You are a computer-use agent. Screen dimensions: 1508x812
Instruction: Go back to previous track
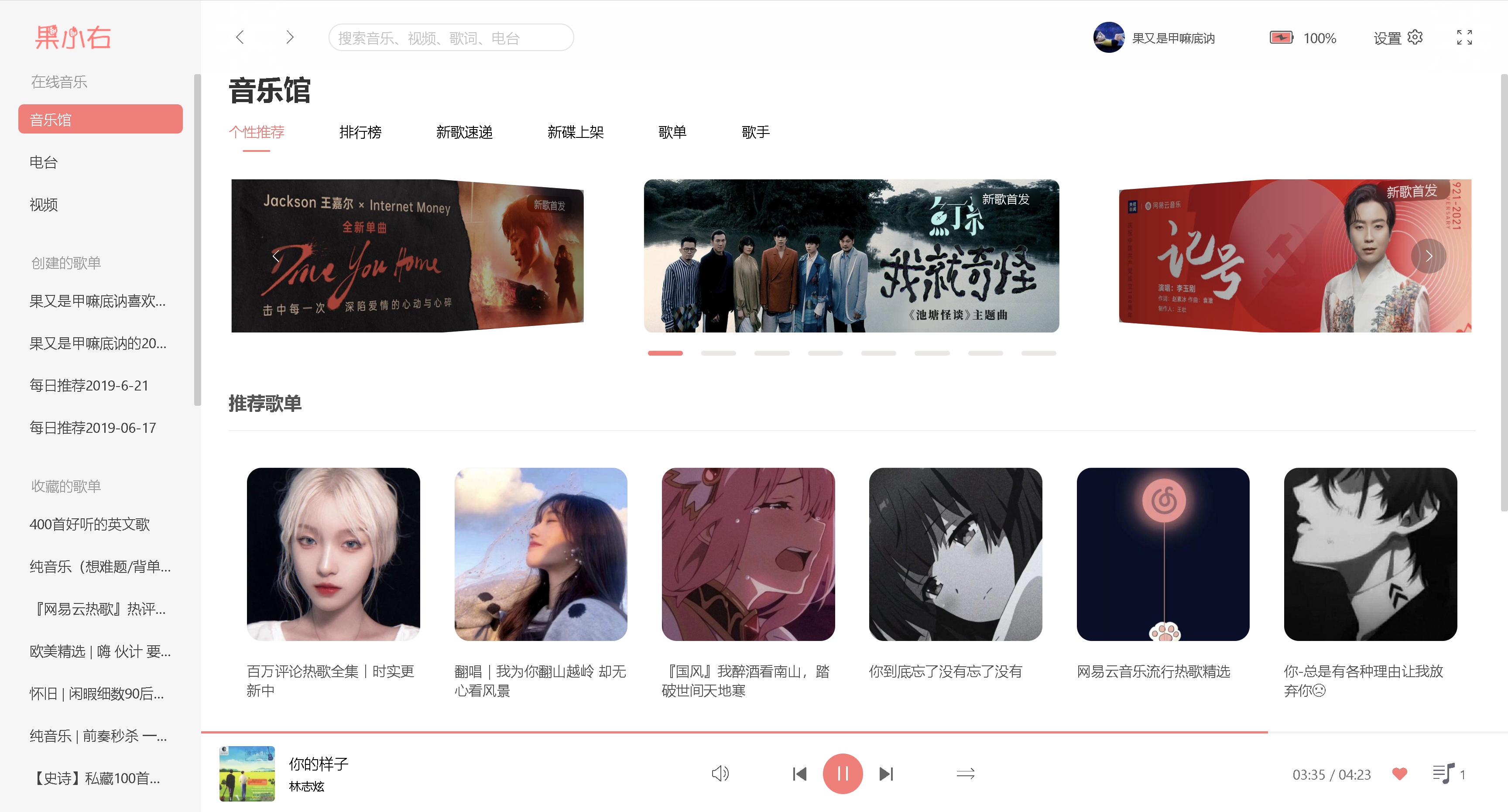(799, 774)
